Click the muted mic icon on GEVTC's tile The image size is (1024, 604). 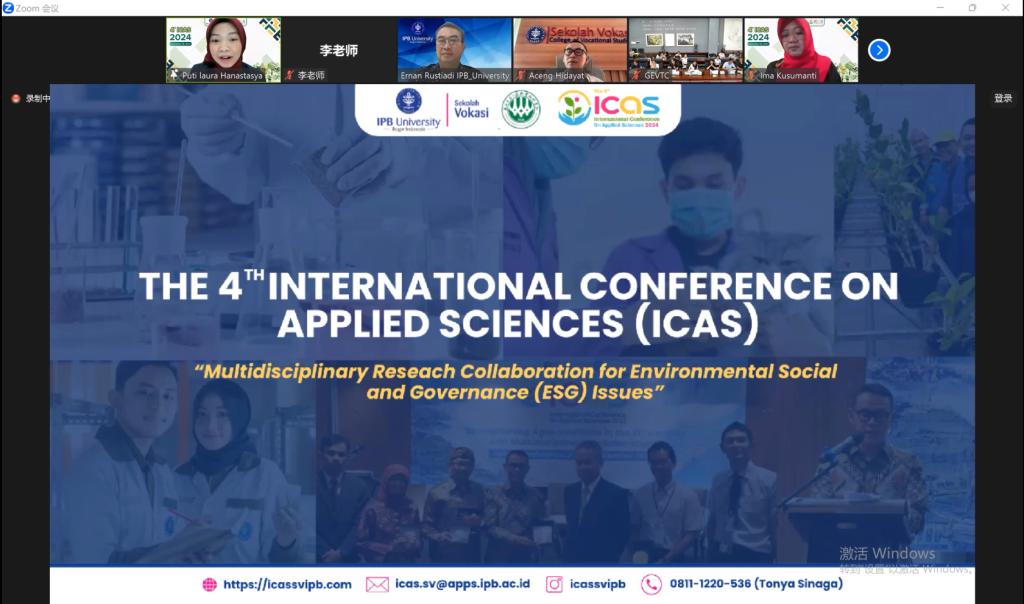[636, 75]
